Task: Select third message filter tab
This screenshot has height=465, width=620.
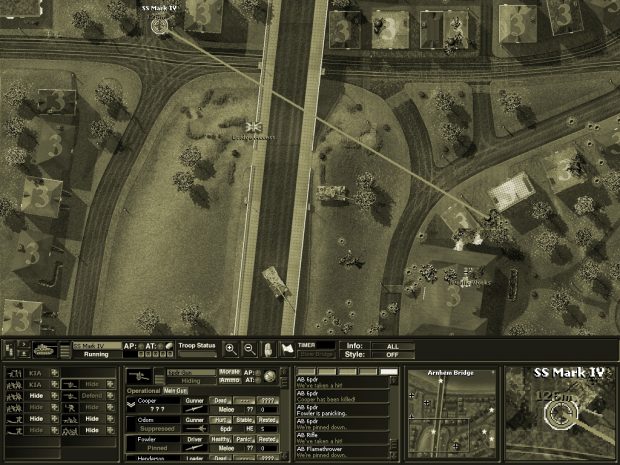Action: tap(348, 372)
